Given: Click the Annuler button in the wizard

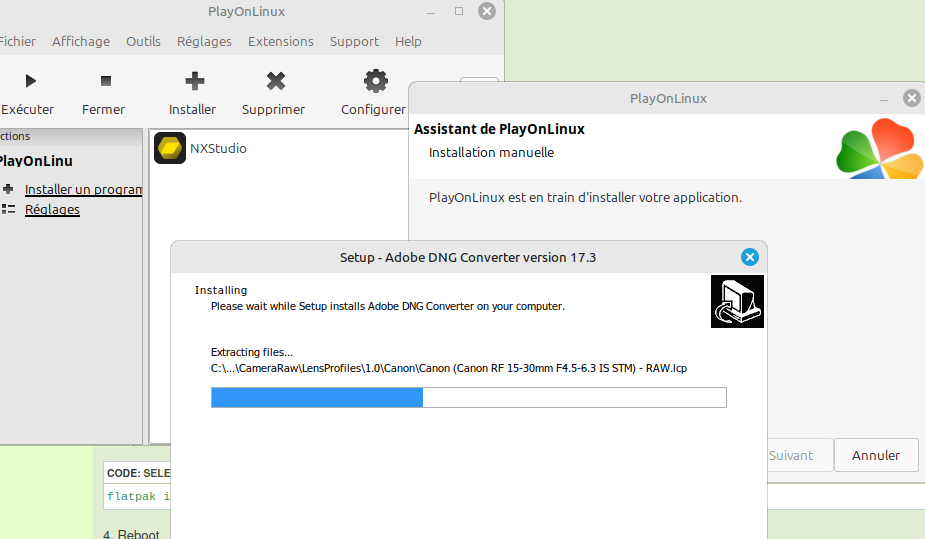Looking at the screenshot, I should (875, 455).
